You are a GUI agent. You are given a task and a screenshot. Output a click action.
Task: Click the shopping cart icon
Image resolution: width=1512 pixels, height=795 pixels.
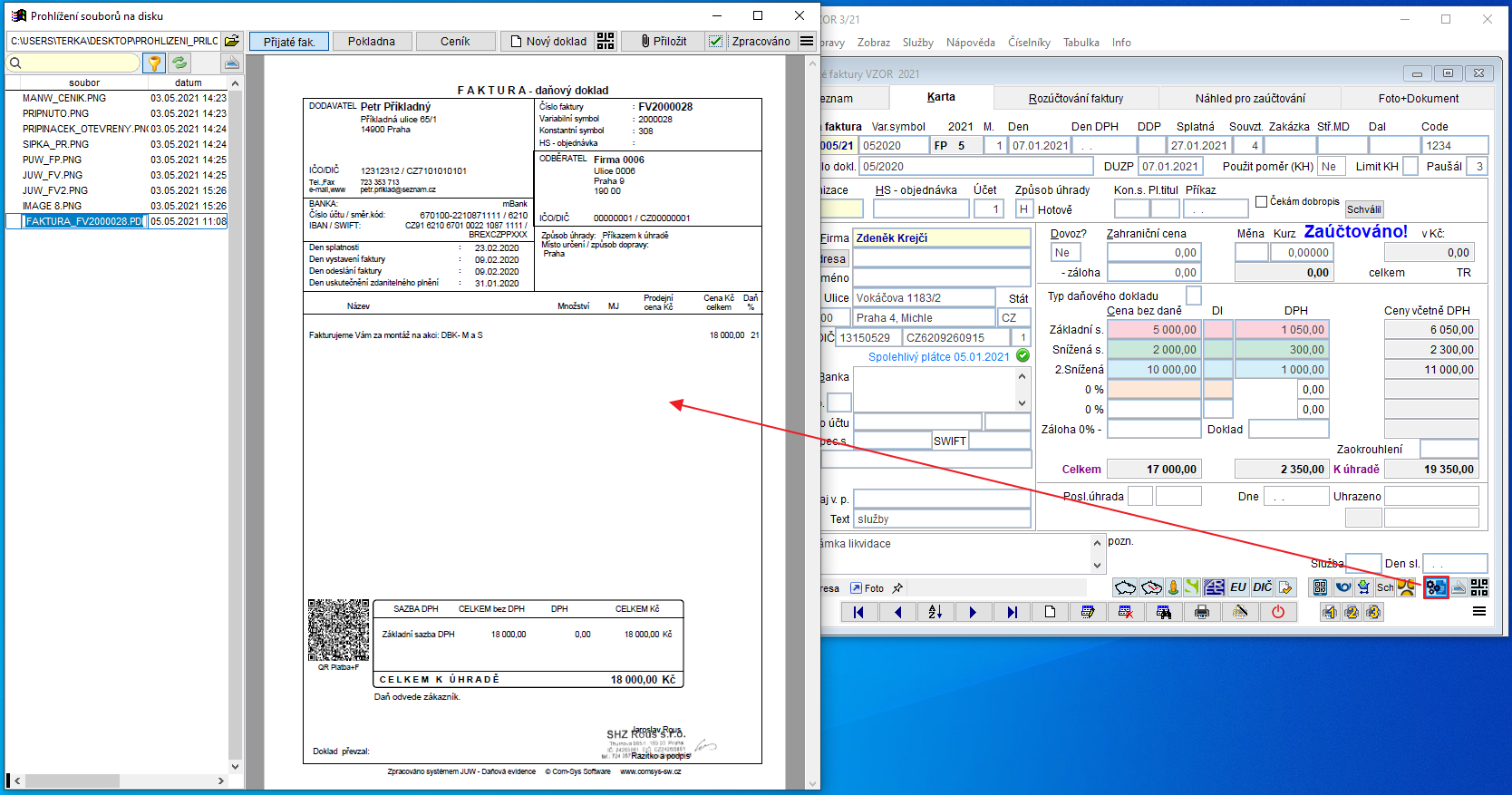(x=1364, y=587)
